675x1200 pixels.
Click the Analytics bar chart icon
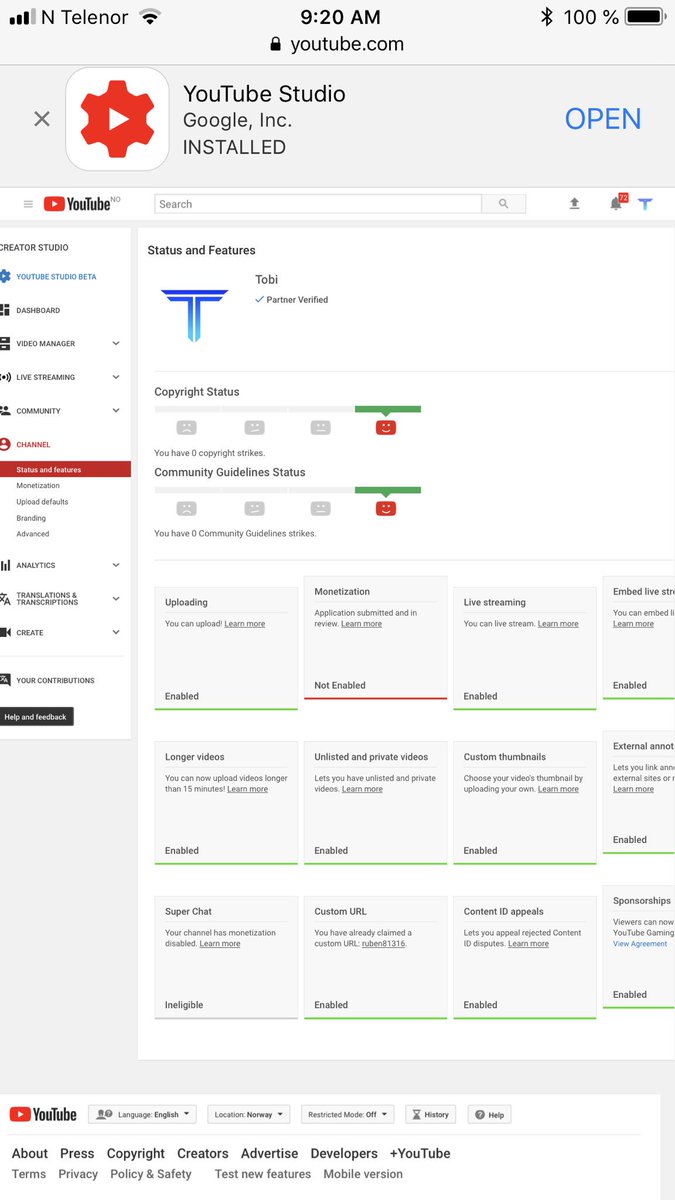5,566
